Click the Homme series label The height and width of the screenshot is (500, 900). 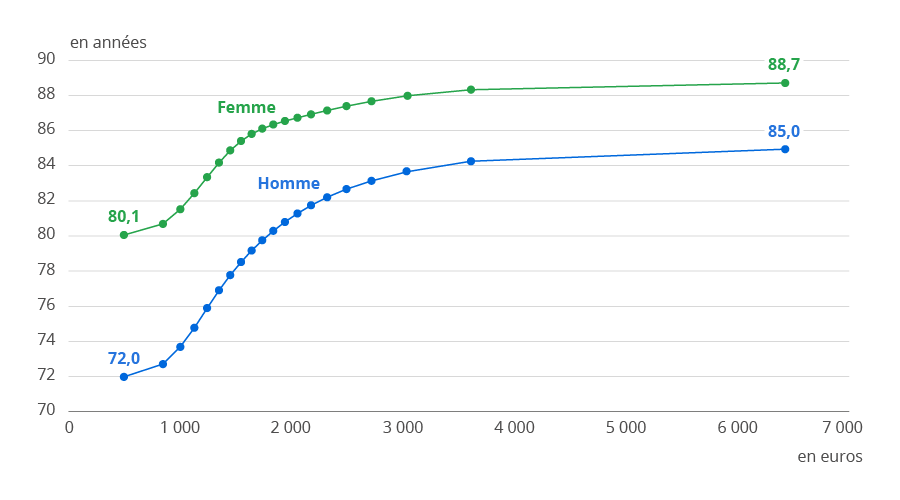289,184
